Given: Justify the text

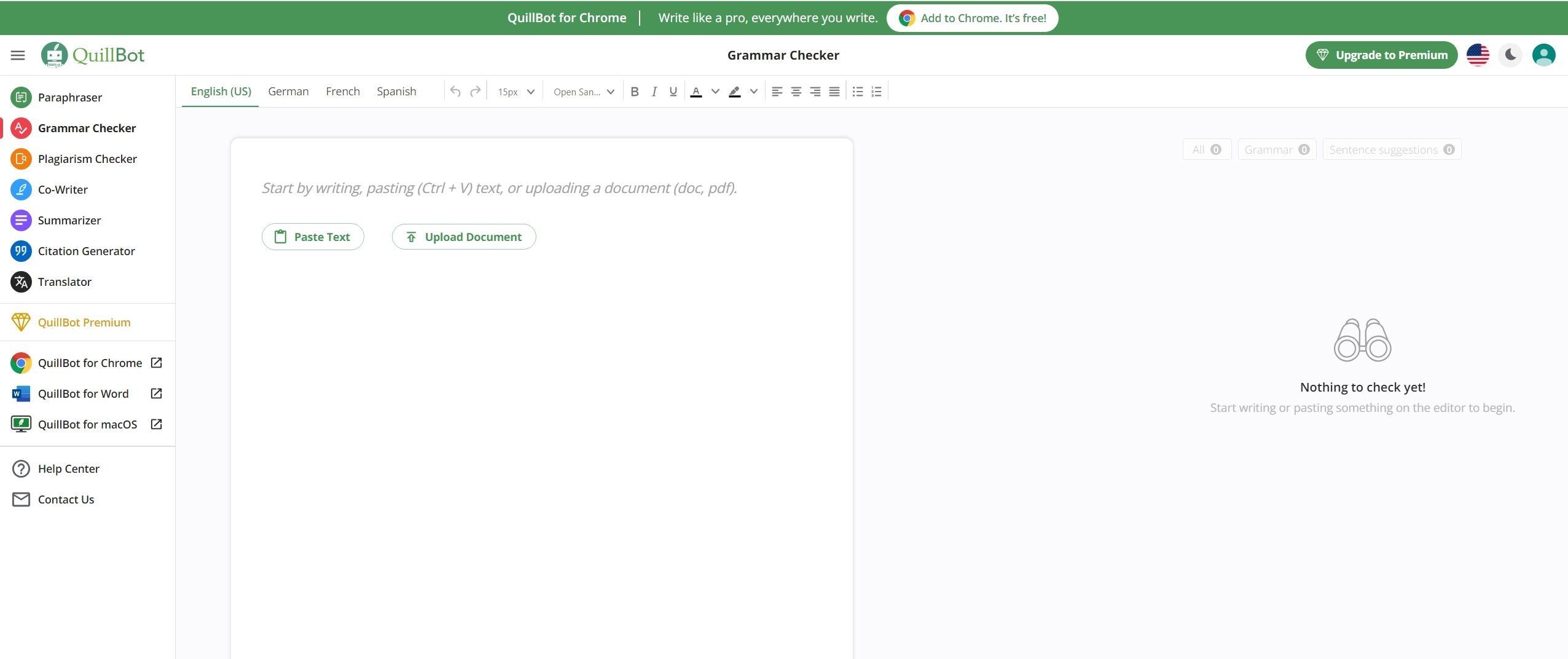Looking at the screenshot, I should click(x=834, y=92).
